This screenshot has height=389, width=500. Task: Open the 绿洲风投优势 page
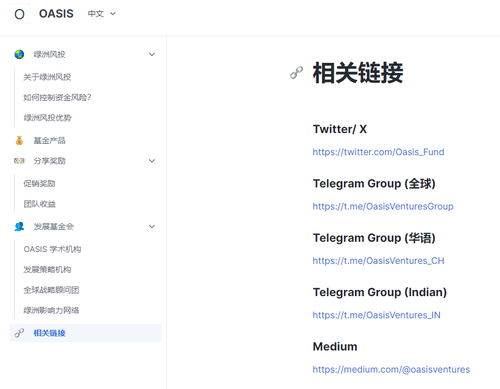click(47, 118)
